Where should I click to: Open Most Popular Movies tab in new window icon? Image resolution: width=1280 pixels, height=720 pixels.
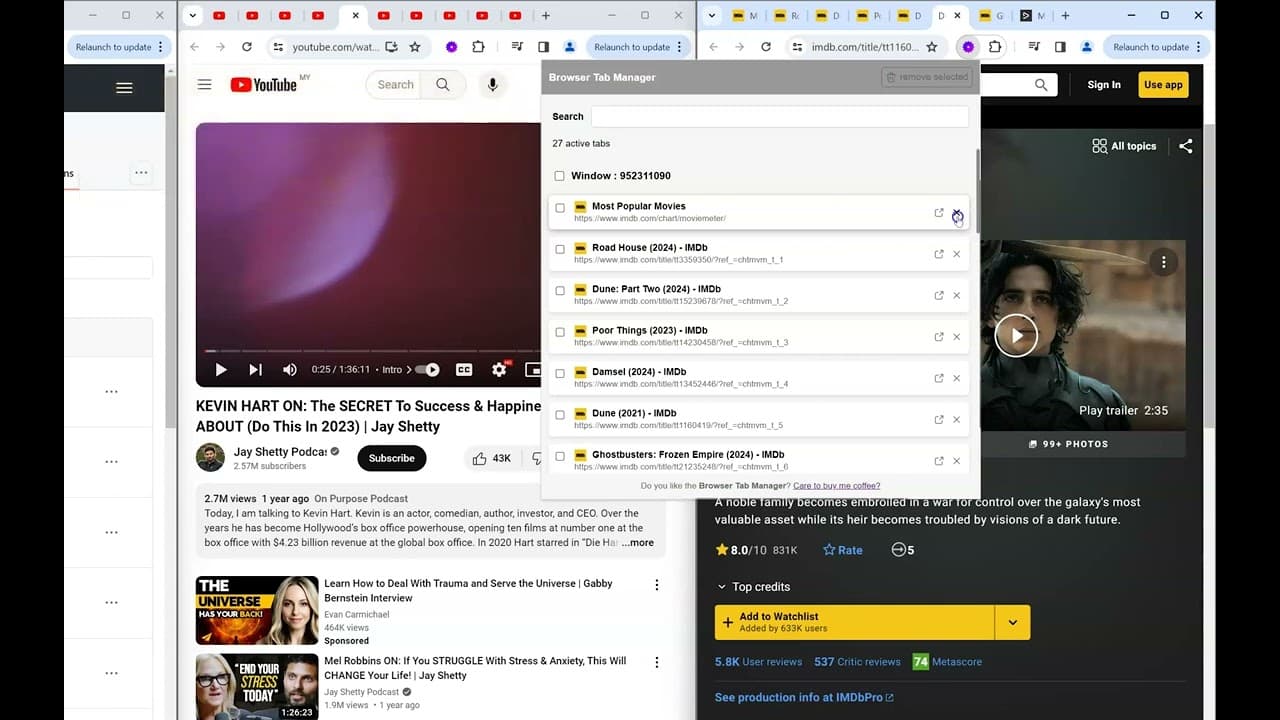[938, 213]
